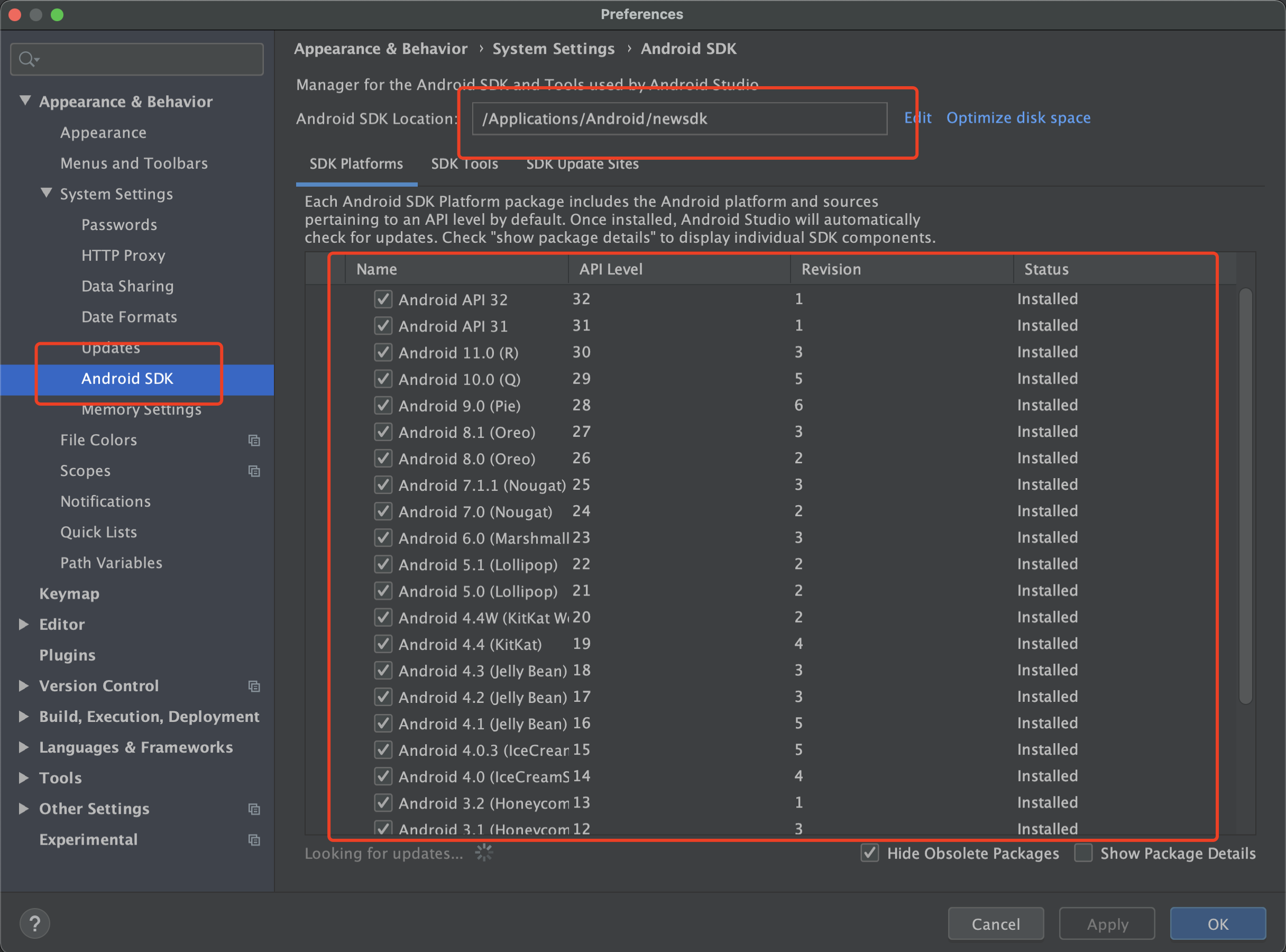Enable Show Package Details checkbox

pos(1083,853)
